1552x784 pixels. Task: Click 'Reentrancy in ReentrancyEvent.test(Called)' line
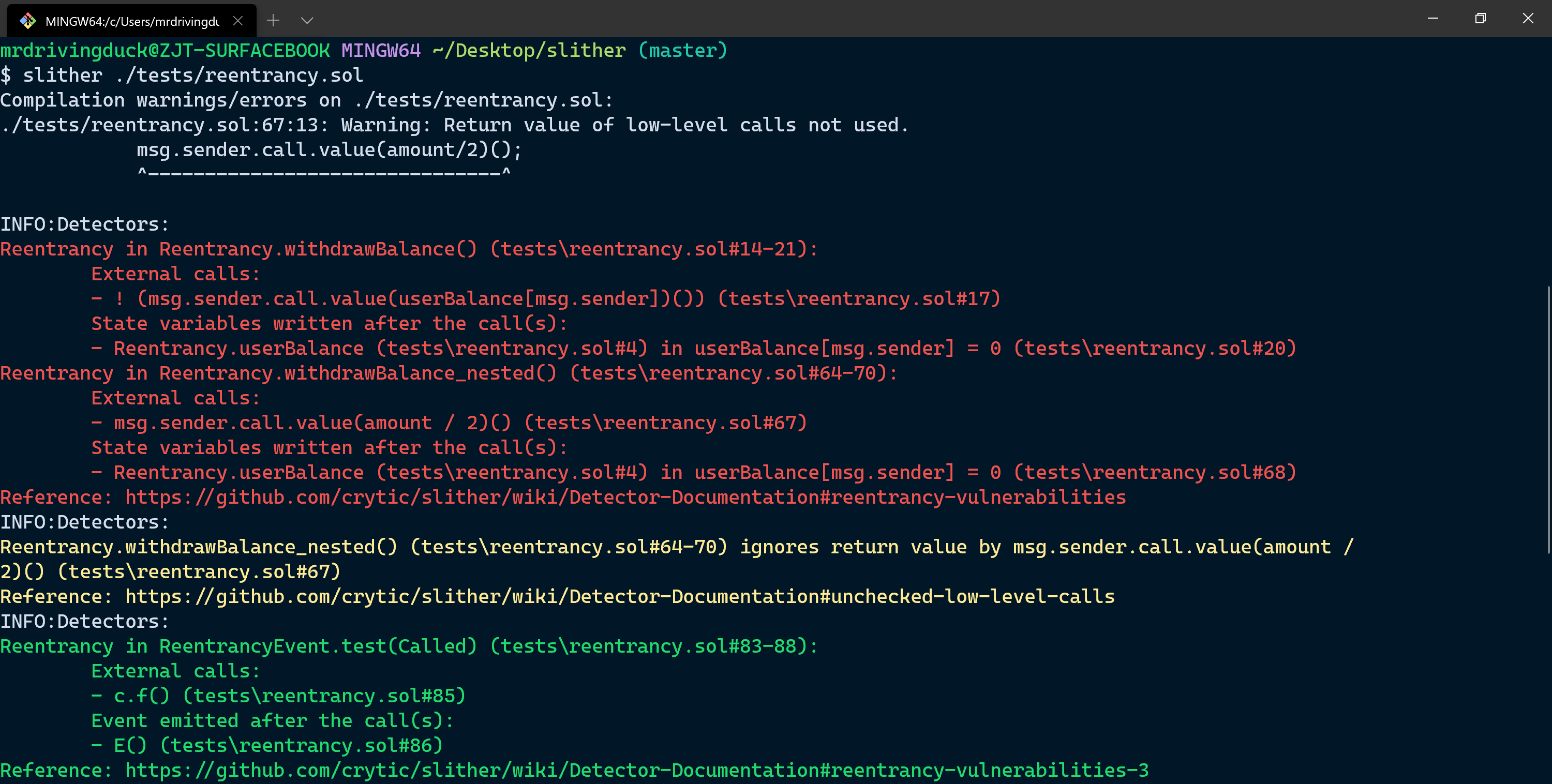(409, 646)
